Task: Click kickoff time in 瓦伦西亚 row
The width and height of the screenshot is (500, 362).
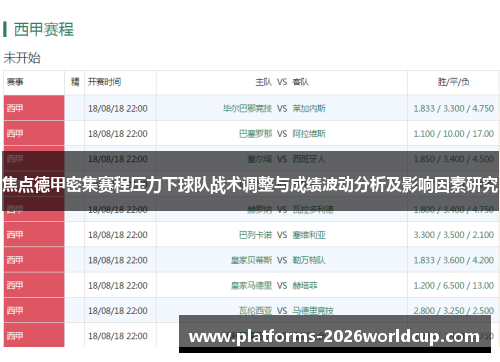Action: [118, 311]
